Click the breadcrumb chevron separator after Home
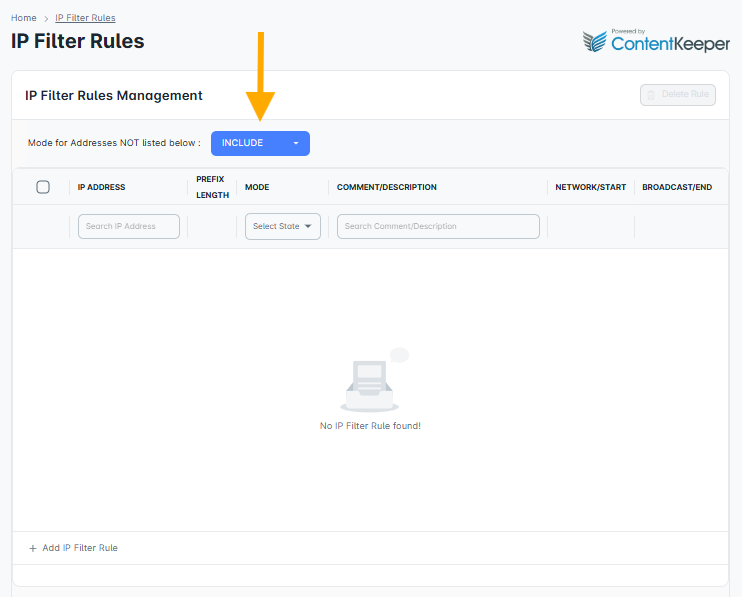The height and width of the screenshot is (597, 742). point(46,18)
